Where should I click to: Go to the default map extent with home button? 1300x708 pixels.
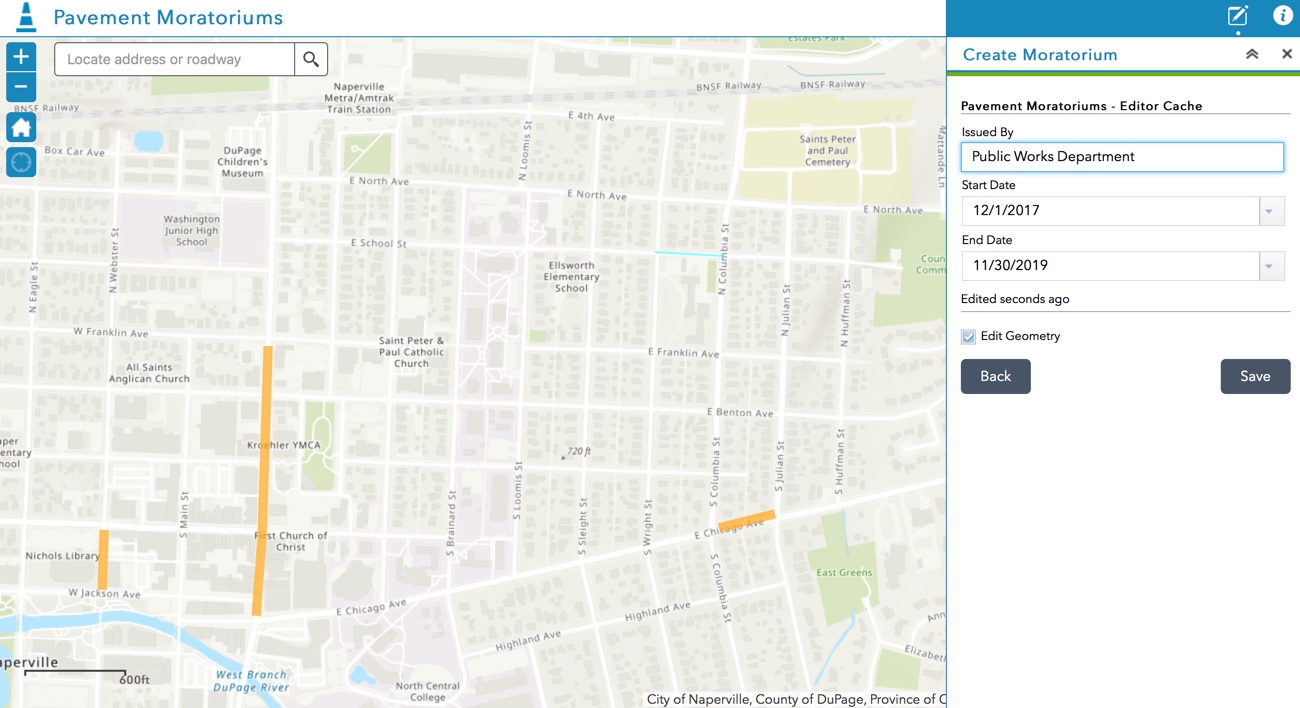[21, 127]
